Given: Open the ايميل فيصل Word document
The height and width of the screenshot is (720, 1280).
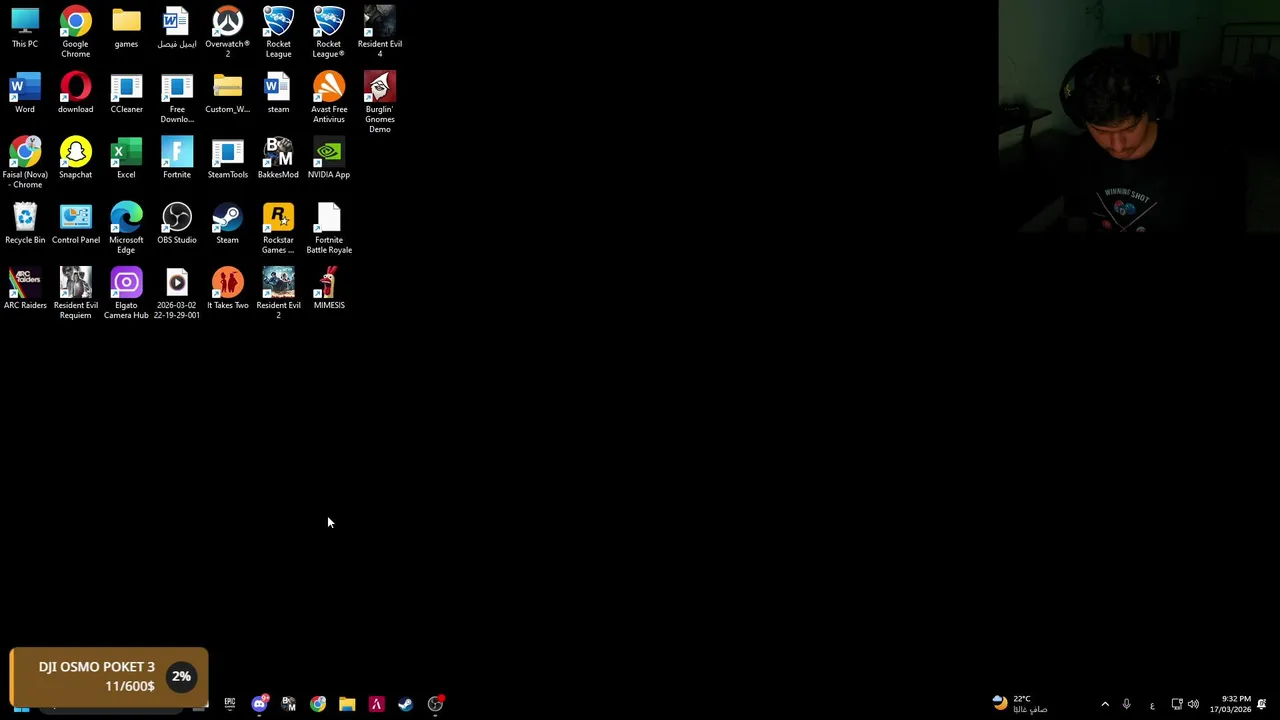Looking at the screenshot, I should point(177,27).
